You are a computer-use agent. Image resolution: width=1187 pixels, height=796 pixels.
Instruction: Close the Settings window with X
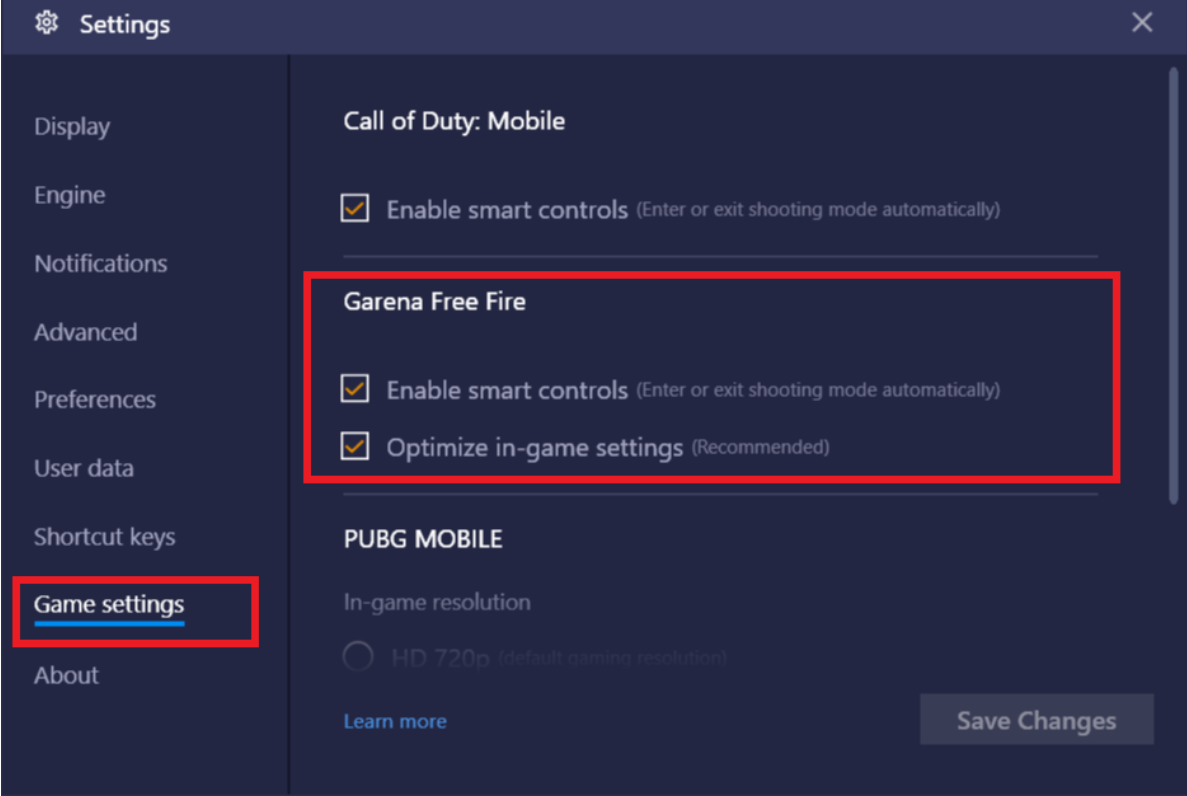(1142, 22)
